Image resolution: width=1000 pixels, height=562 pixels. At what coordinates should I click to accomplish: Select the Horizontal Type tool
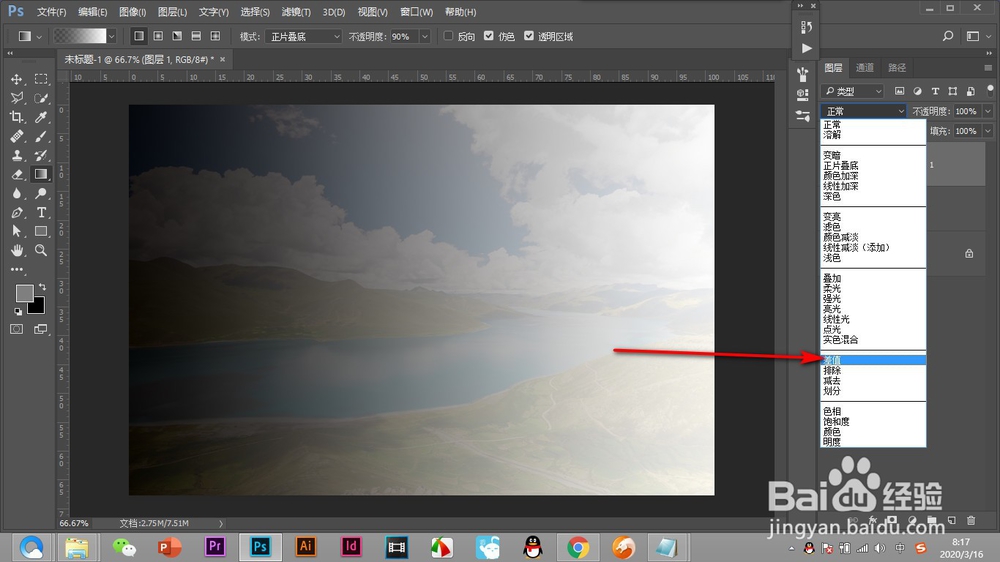point(41,212)
